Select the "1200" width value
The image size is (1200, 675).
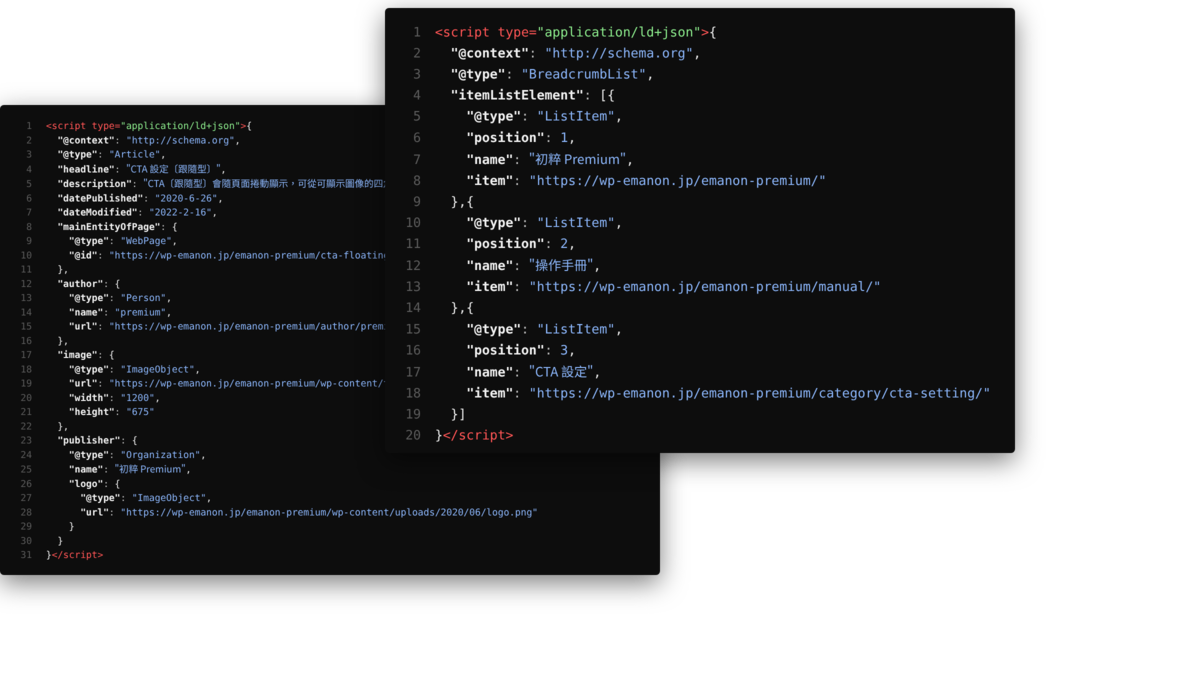click(x=139, y=398)
